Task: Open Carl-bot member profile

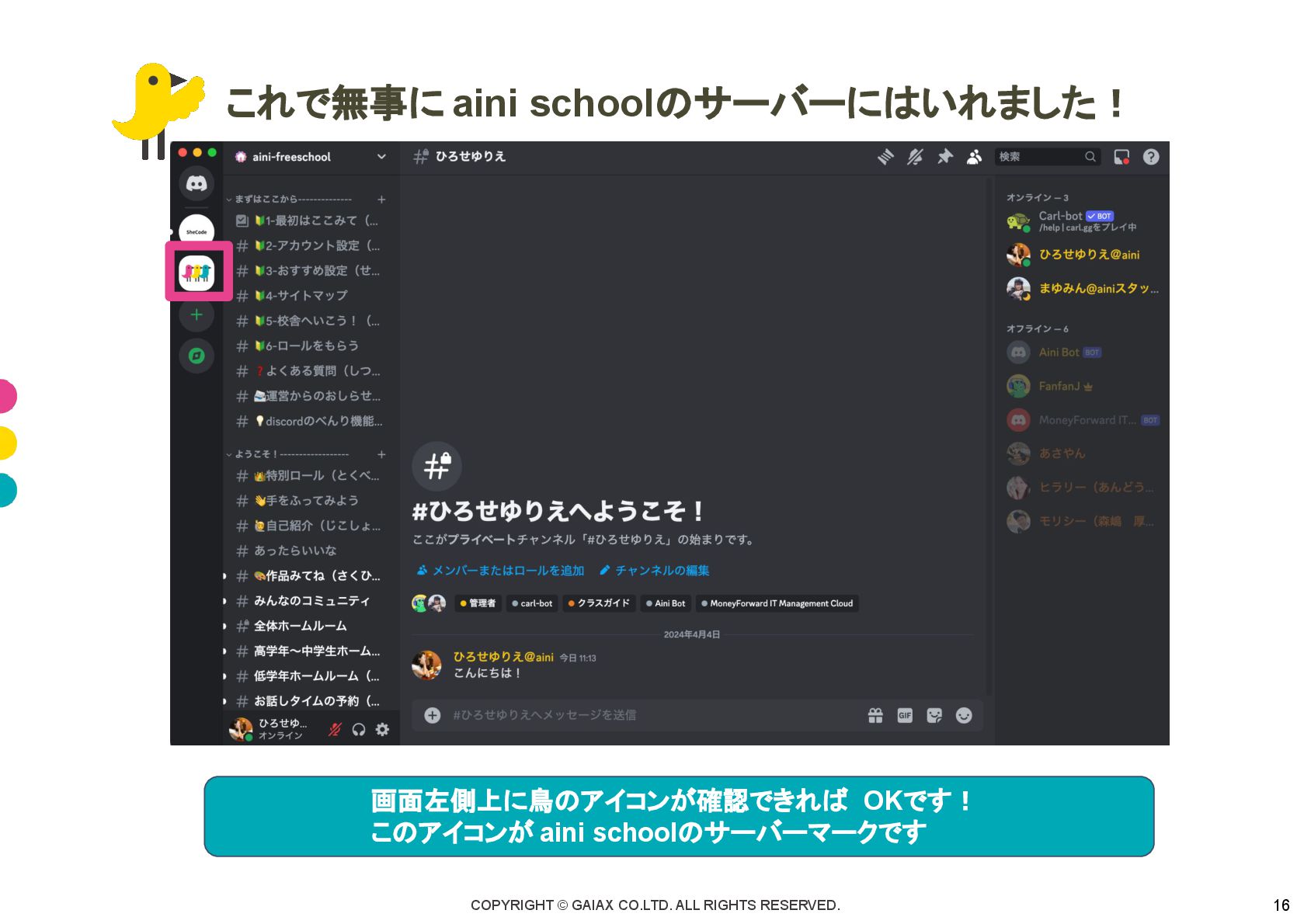Action: pos(1083,221)
